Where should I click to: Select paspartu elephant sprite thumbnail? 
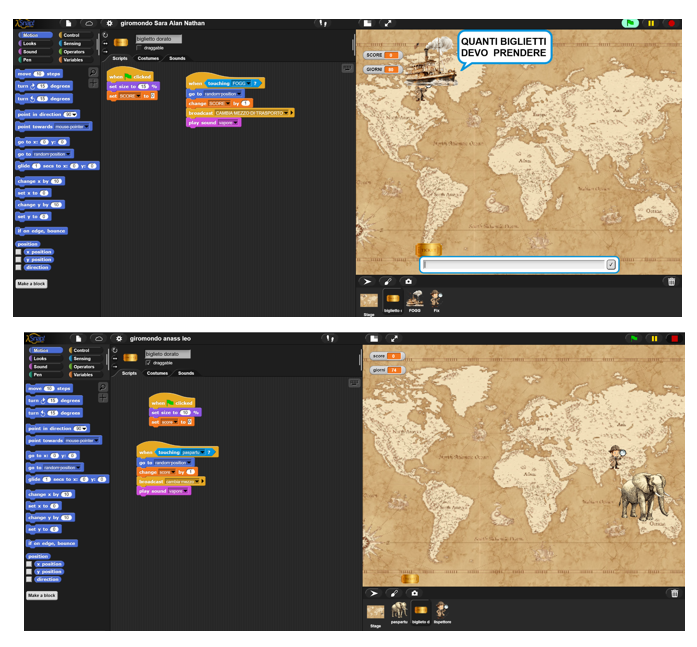coord(399,612)
